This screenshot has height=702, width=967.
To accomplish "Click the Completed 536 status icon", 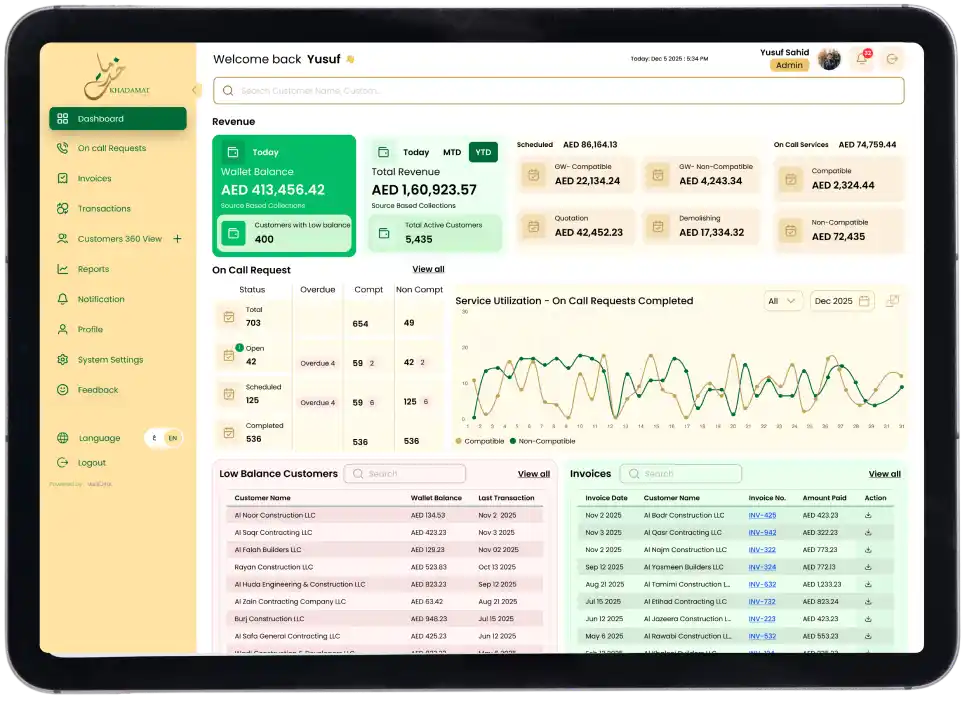I will pos(229,433).
